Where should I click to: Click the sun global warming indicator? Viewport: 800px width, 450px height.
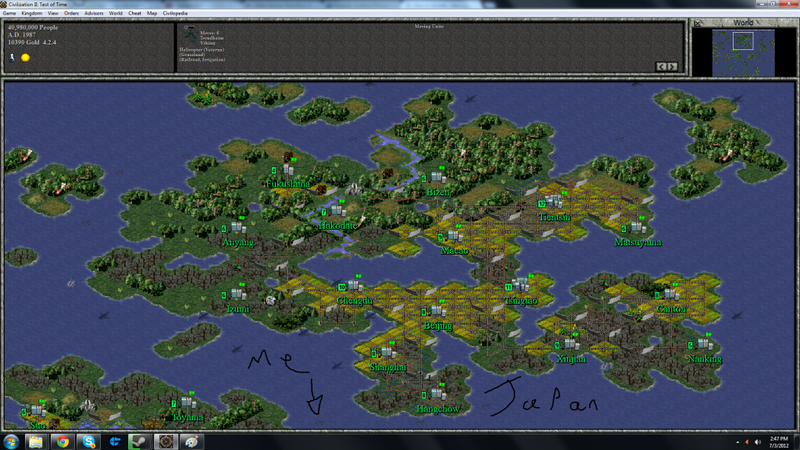tap(25, 58)
